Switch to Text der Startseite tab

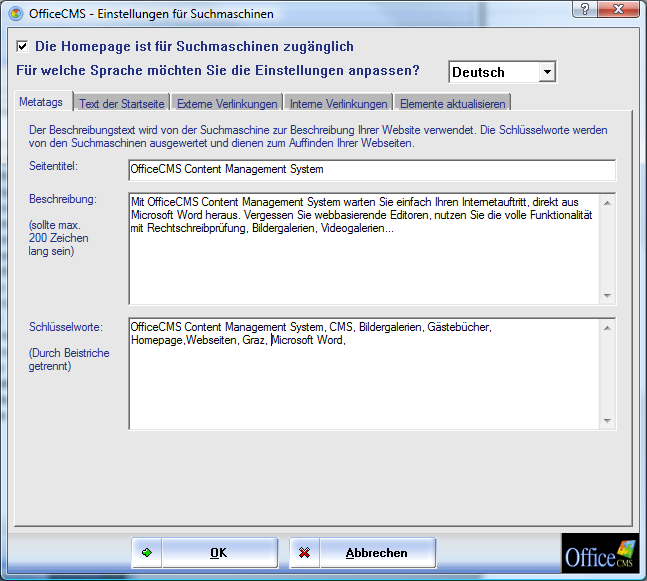tap(122, 104)
